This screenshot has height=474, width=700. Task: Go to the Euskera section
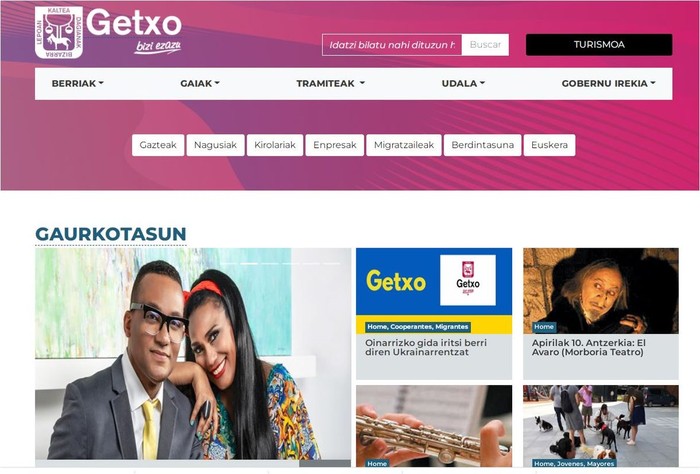click(550, 145)
